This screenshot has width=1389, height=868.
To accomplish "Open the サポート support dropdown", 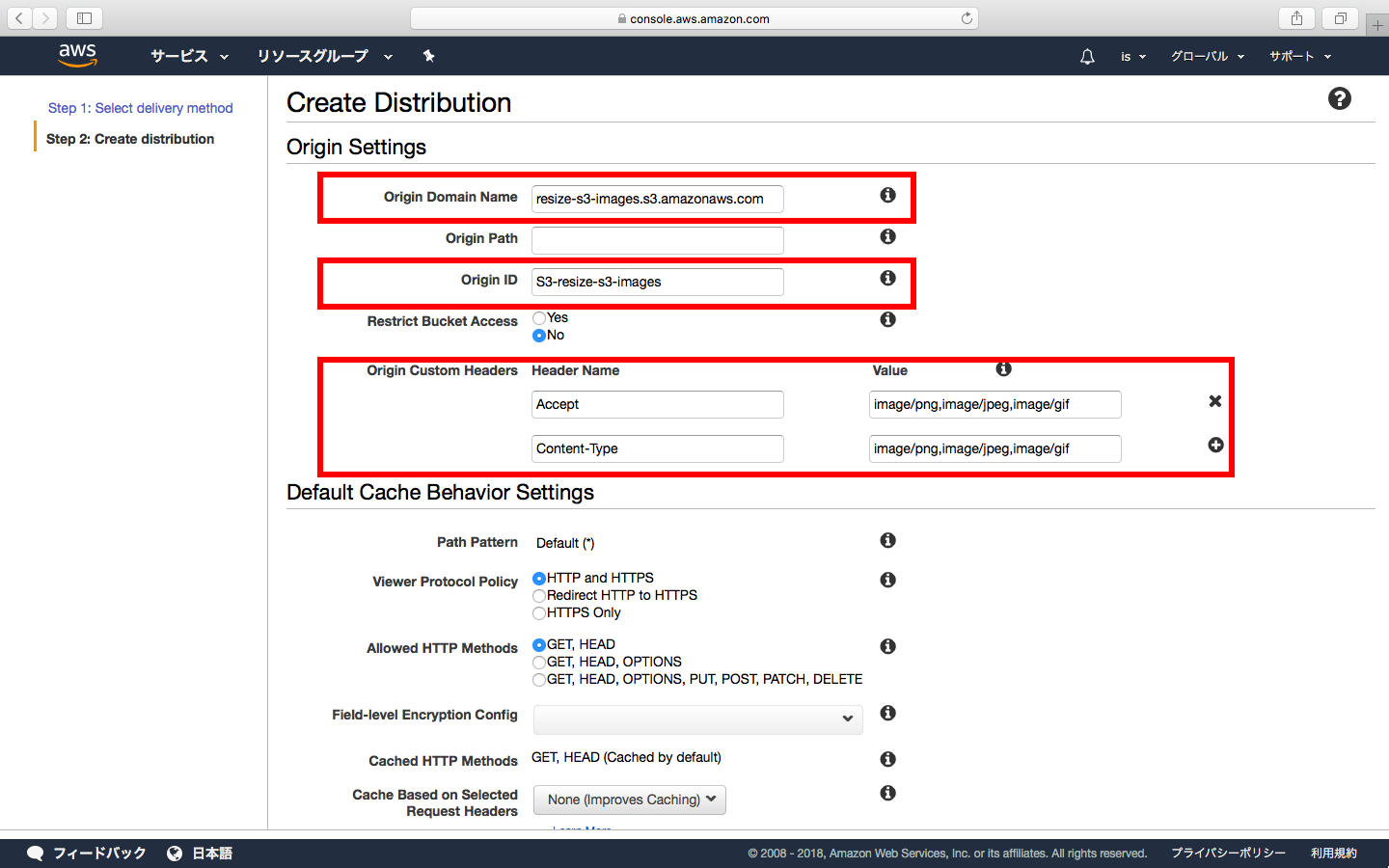I will [1300, 56].
